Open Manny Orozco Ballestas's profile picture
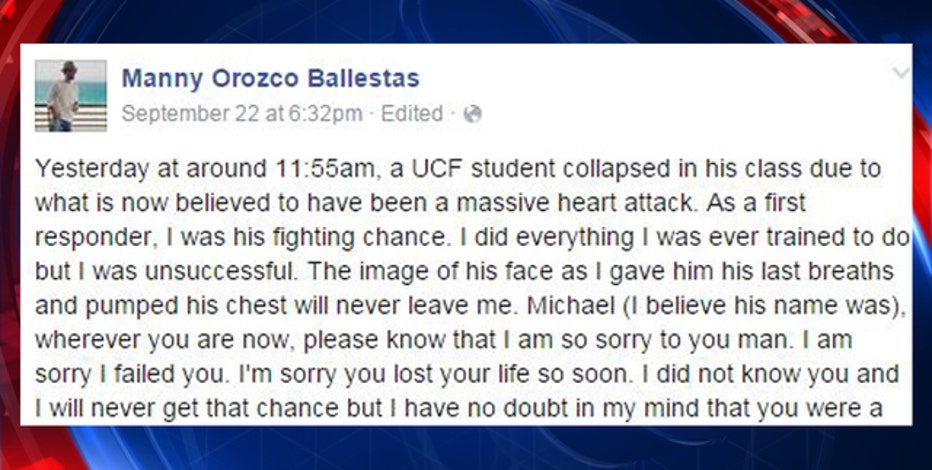The image size is (932, 470). click(71, 95)
